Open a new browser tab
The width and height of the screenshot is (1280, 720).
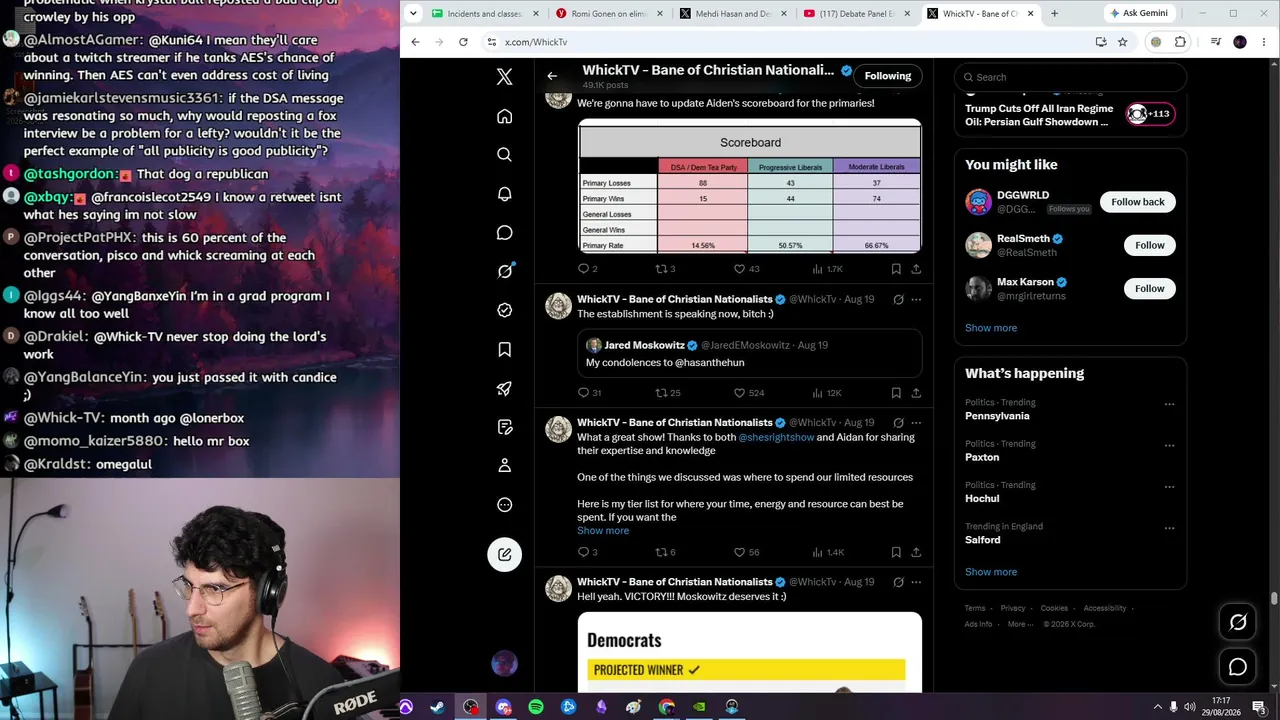click(x=1054, y=14)
